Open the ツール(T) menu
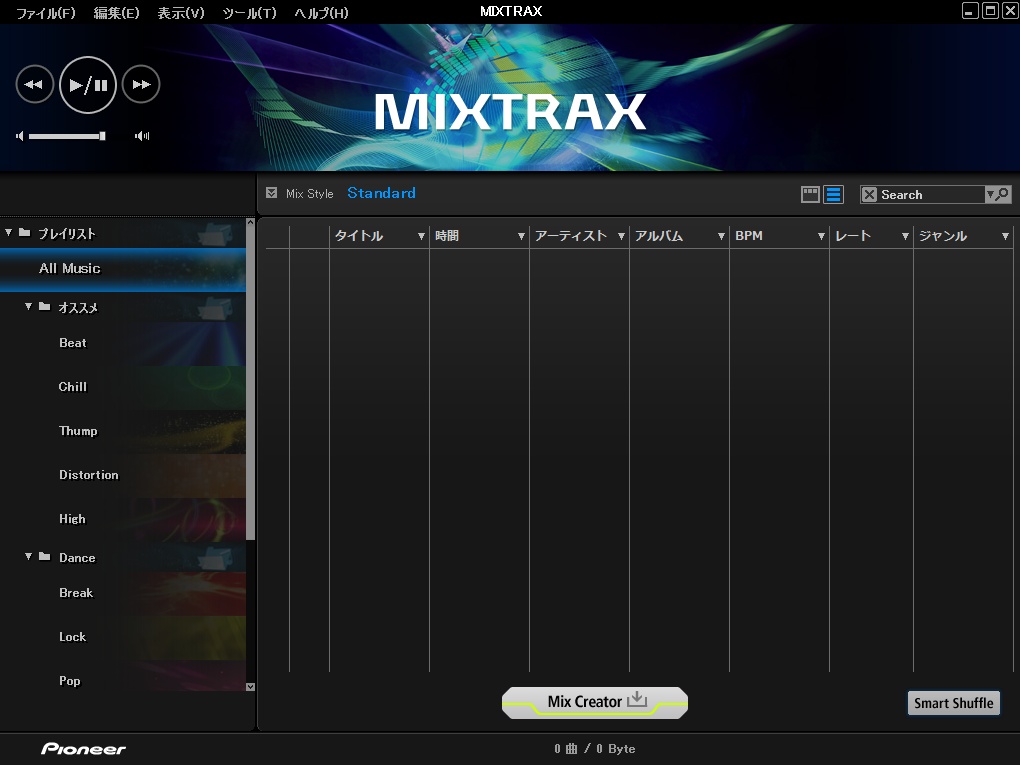The height and width of the screenshot is (765, 1020). click(249, 12)
